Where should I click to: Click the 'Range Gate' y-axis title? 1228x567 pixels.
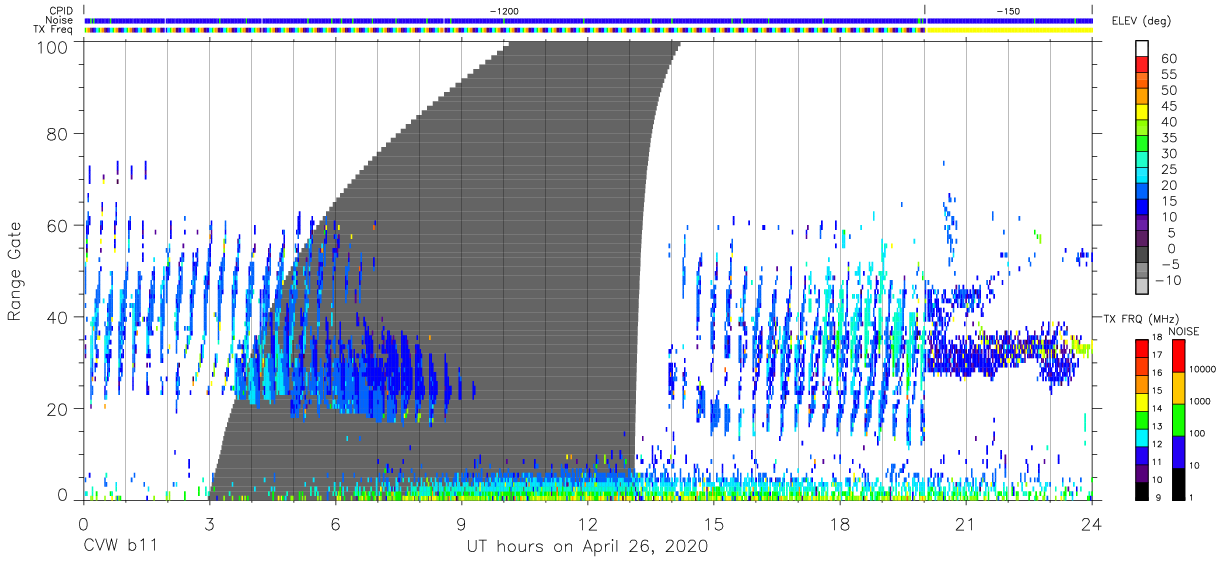tap(15, 273)
